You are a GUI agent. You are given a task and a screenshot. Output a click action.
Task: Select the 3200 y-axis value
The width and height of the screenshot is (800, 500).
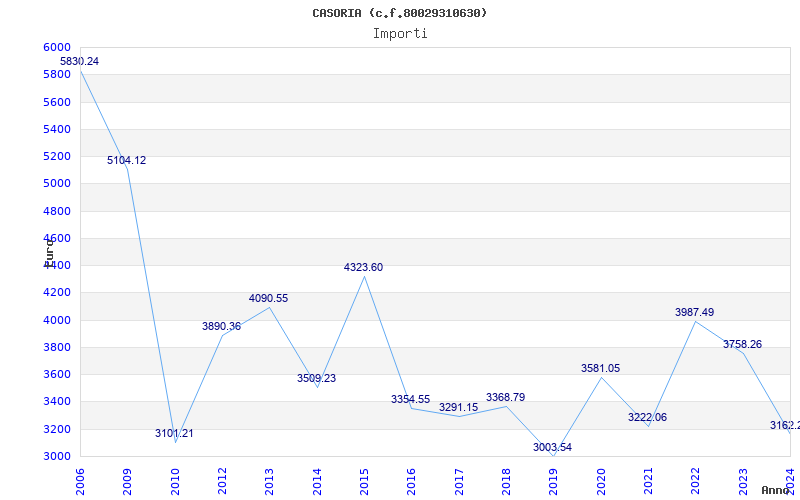57,429
